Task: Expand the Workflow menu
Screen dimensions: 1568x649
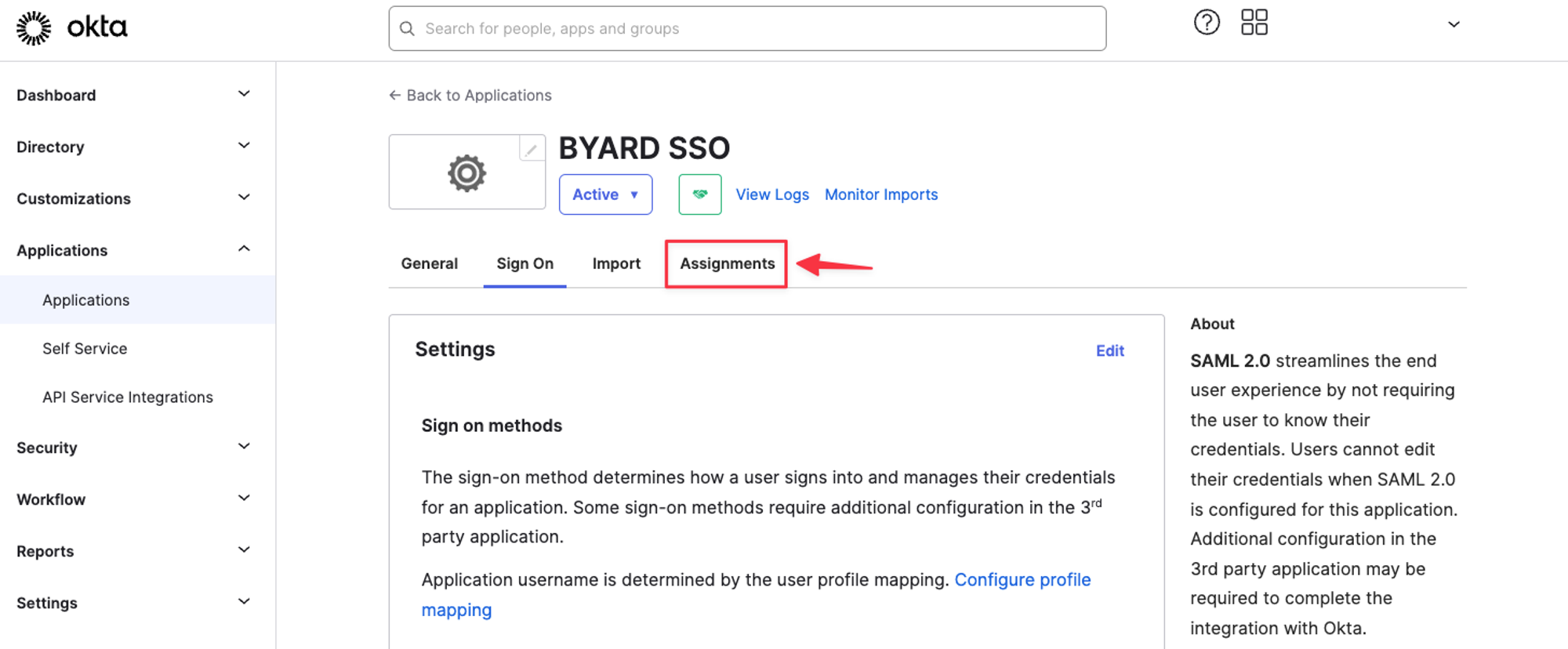Action: [x=138, y=499]
